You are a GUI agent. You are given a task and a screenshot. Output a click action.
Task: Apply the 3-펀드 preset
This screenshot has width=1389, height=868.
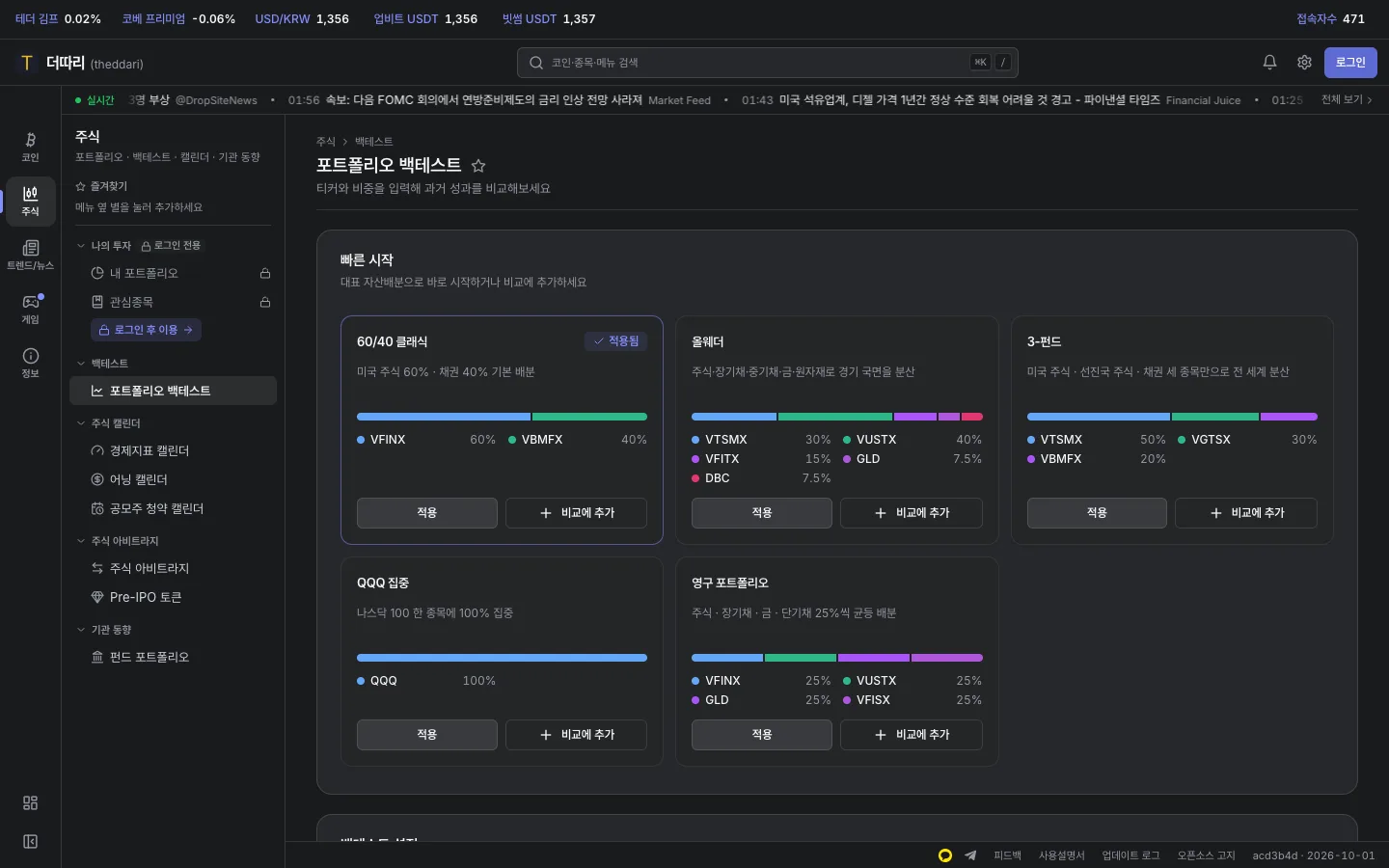pyautogui.click(x=1097, y=513)
